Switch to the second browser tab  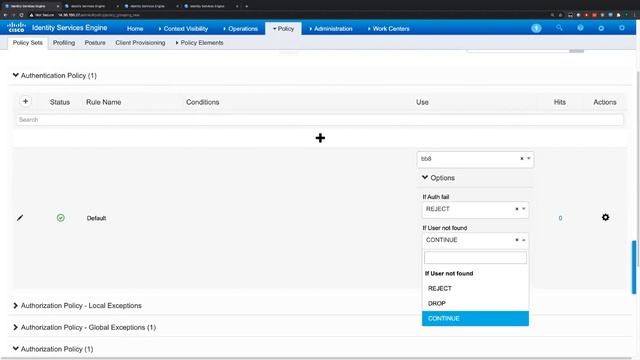point(90,6)
